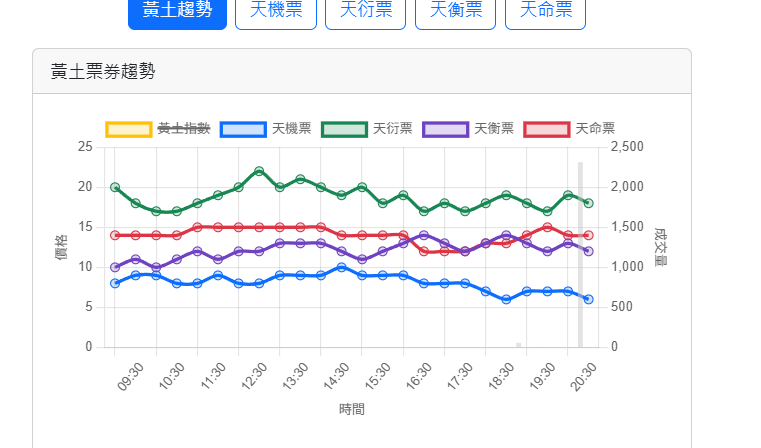This screenshot has width=761, height=448.
Task: Select the red line's peak point at 19:30
Action: click(x=547, y=227)
